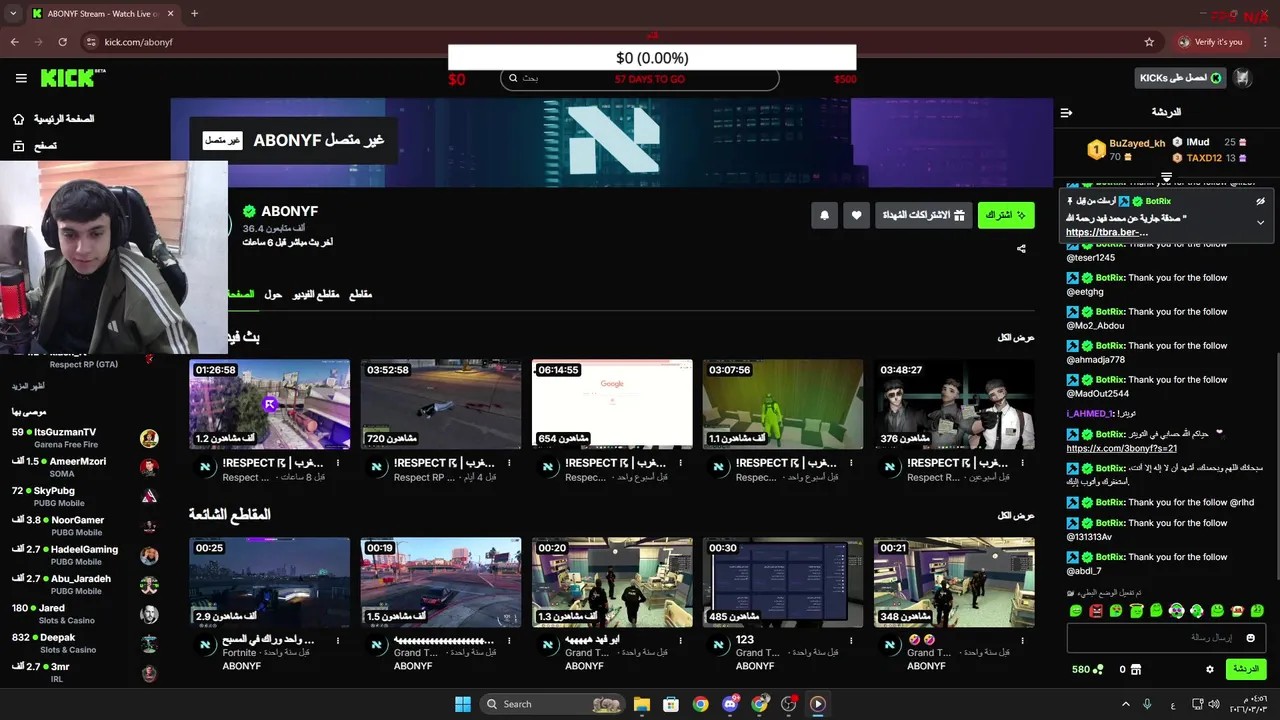Viewport: 1280px width, 720px height.
Task: Click the notification bell button for ABONYF
Action: coord(824,215)
